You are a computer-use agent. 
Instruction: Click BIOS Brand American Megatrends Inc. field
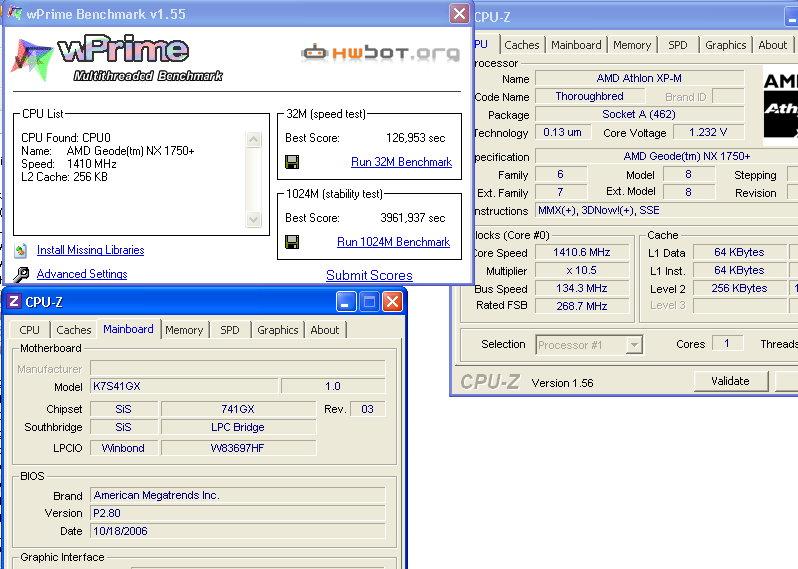238,495
